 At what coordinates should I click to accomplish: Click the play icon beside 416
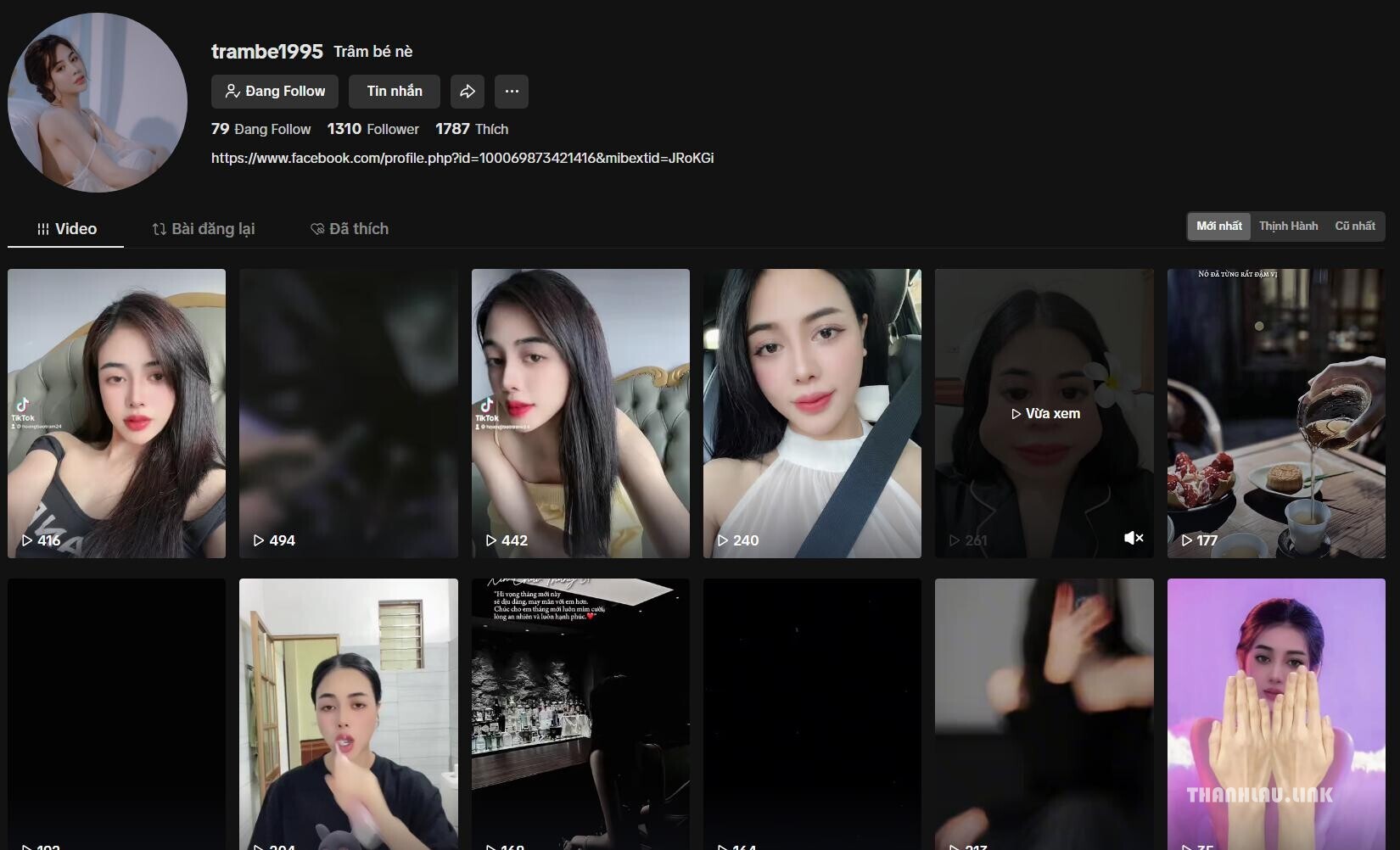(x=27, y=540)
